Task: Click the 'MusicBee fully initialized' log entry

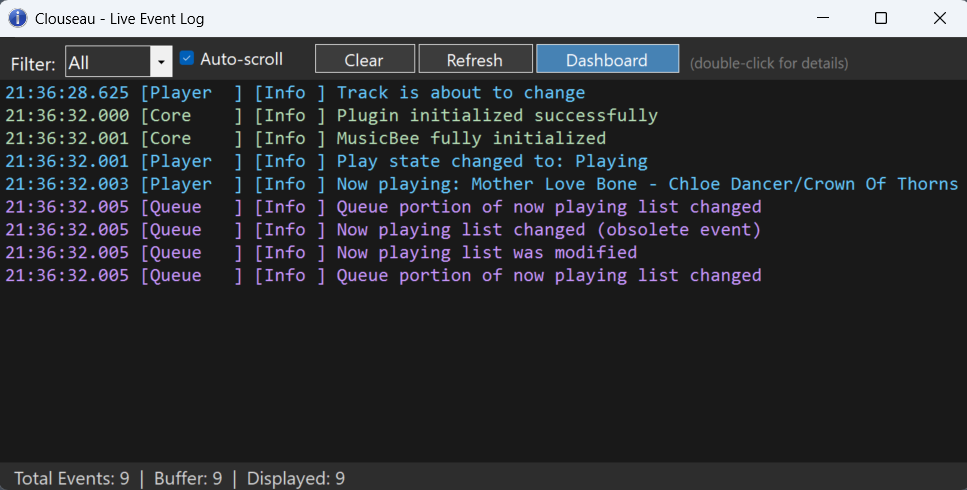Action: 470,138
